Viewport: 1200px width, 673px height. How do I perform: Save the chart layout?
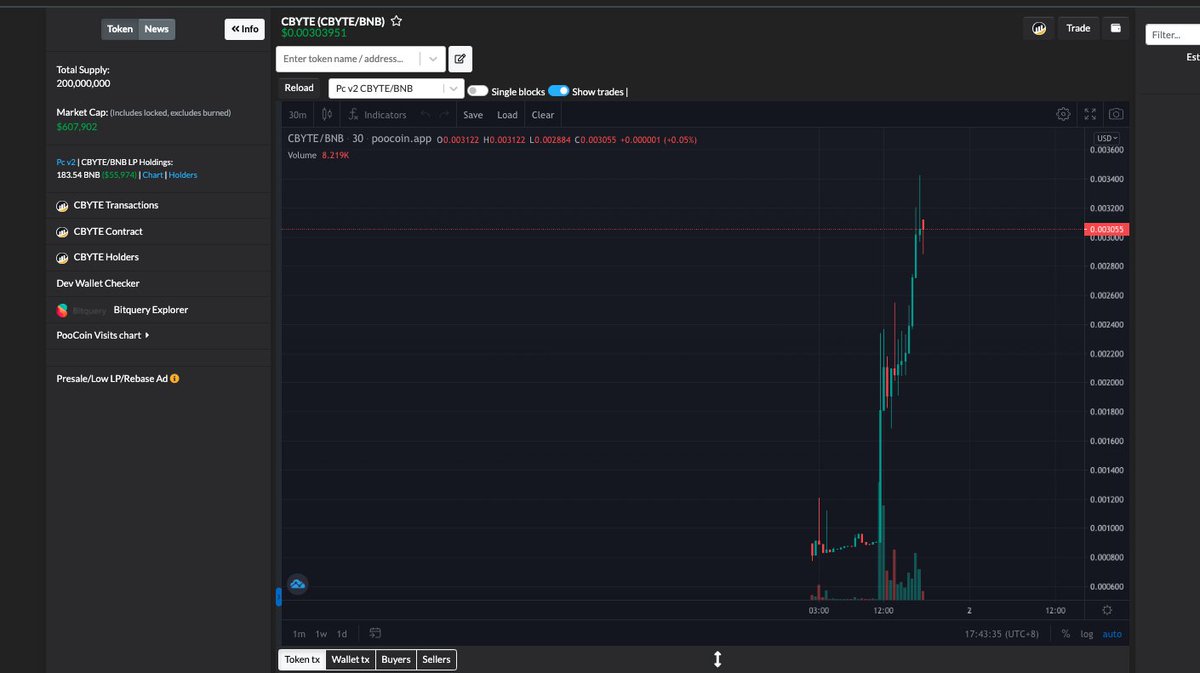(x=473, y=115)
